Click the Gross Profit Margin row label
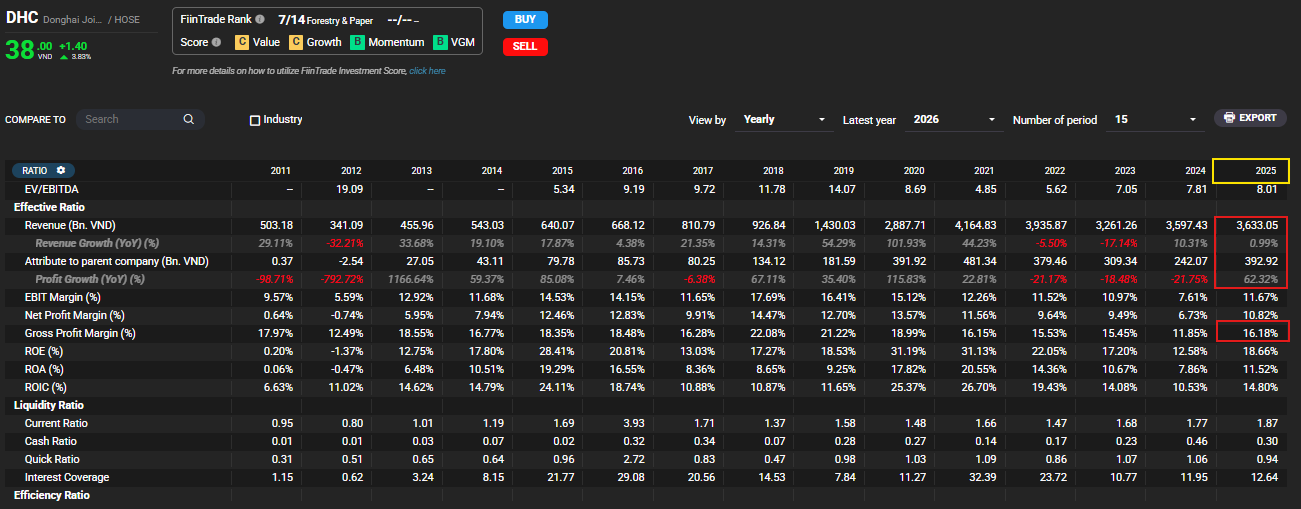This screenshot has height=509, width=1301. point(80,333)
